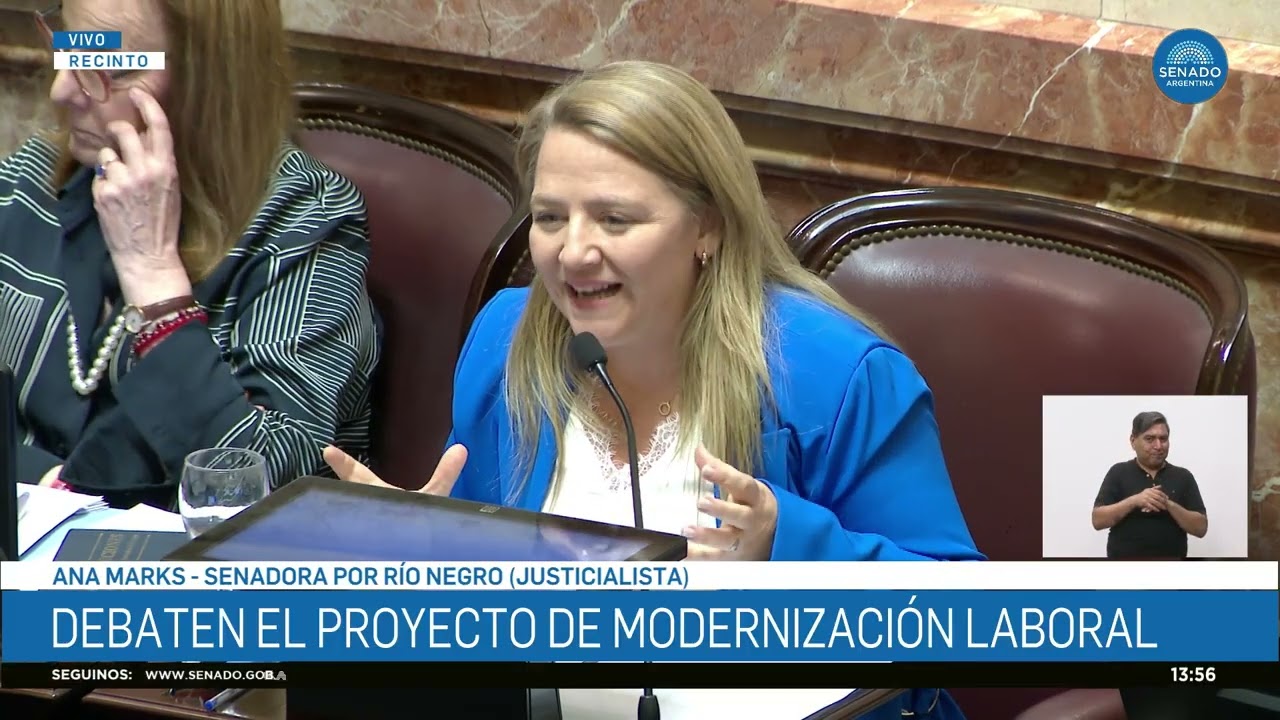Screen dimensions: 1280x720
Task: Click the VIVO live badge
Action: click(x=87, y=40)
